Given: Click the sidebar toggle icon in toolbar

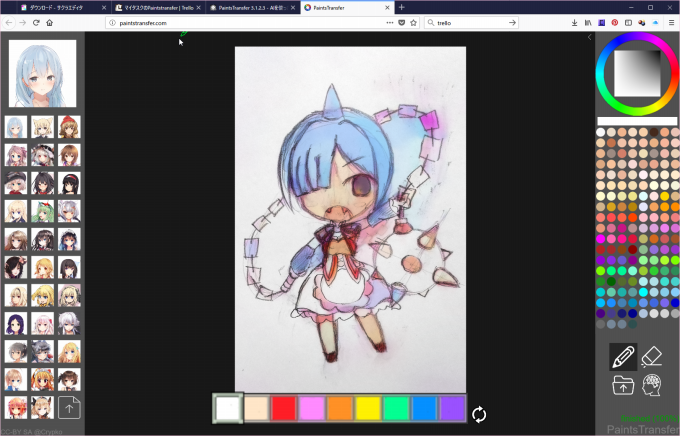Looking at the screenshot, I should pyautogui.click(x=628, y=23).
